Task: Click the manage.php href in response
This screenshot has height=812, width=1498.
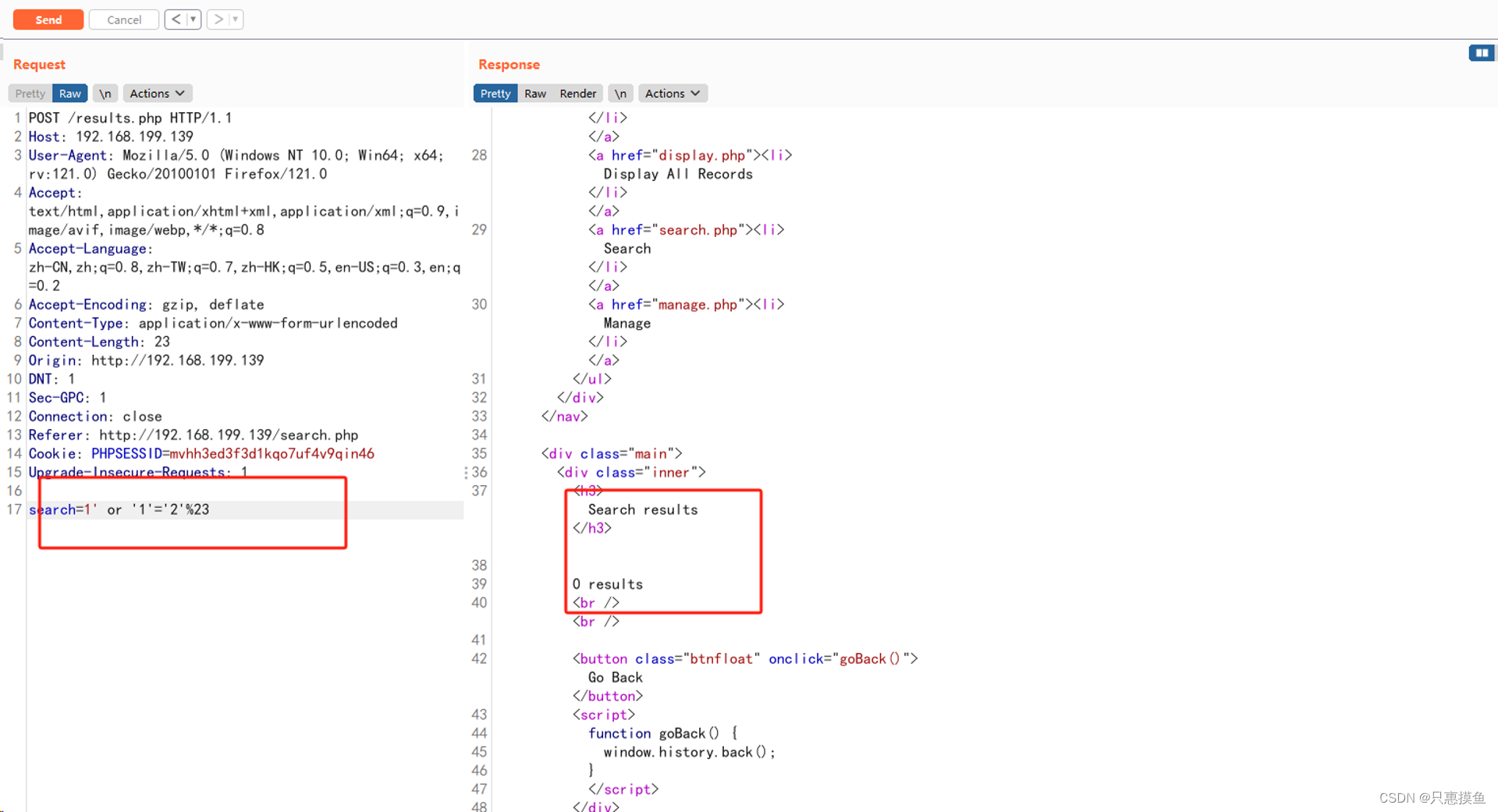Action: [x=698, y=304]
